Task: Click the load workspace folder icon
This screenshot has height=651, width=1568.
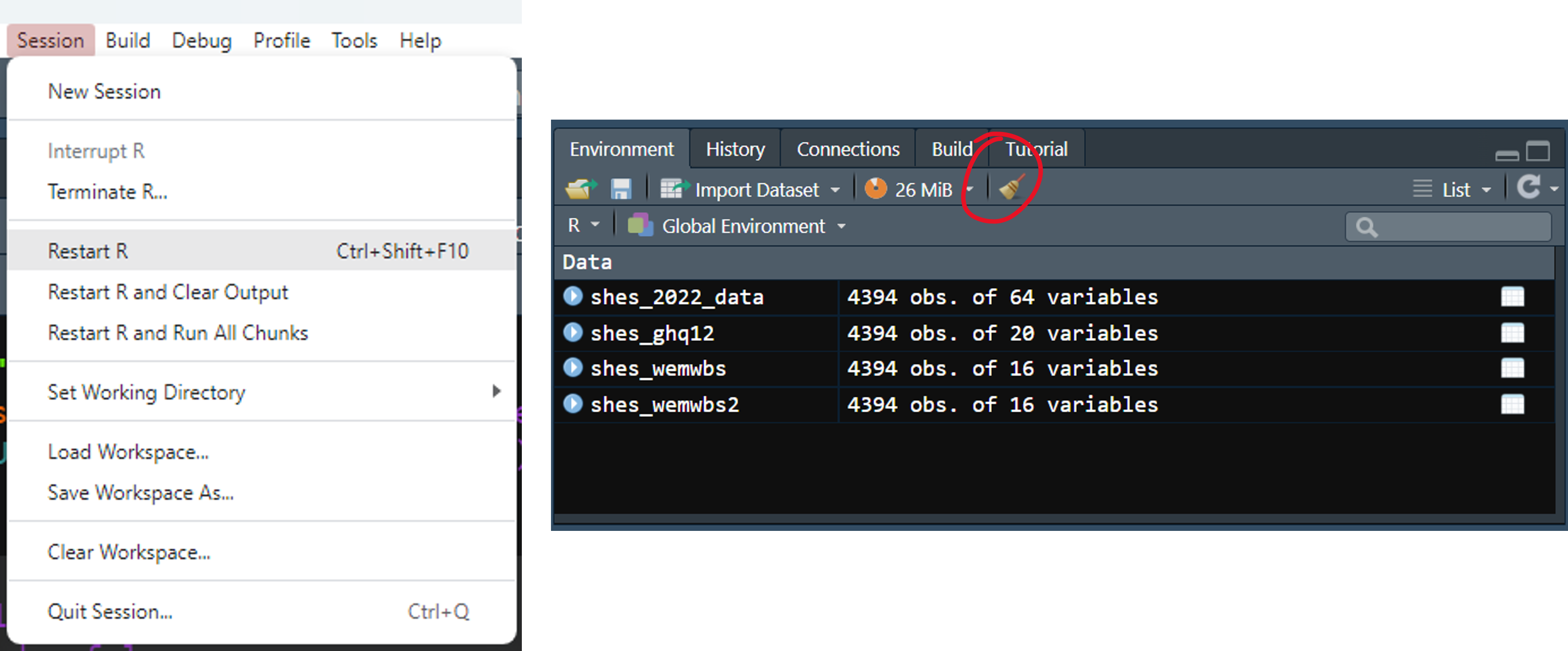Action: point(580,189)
